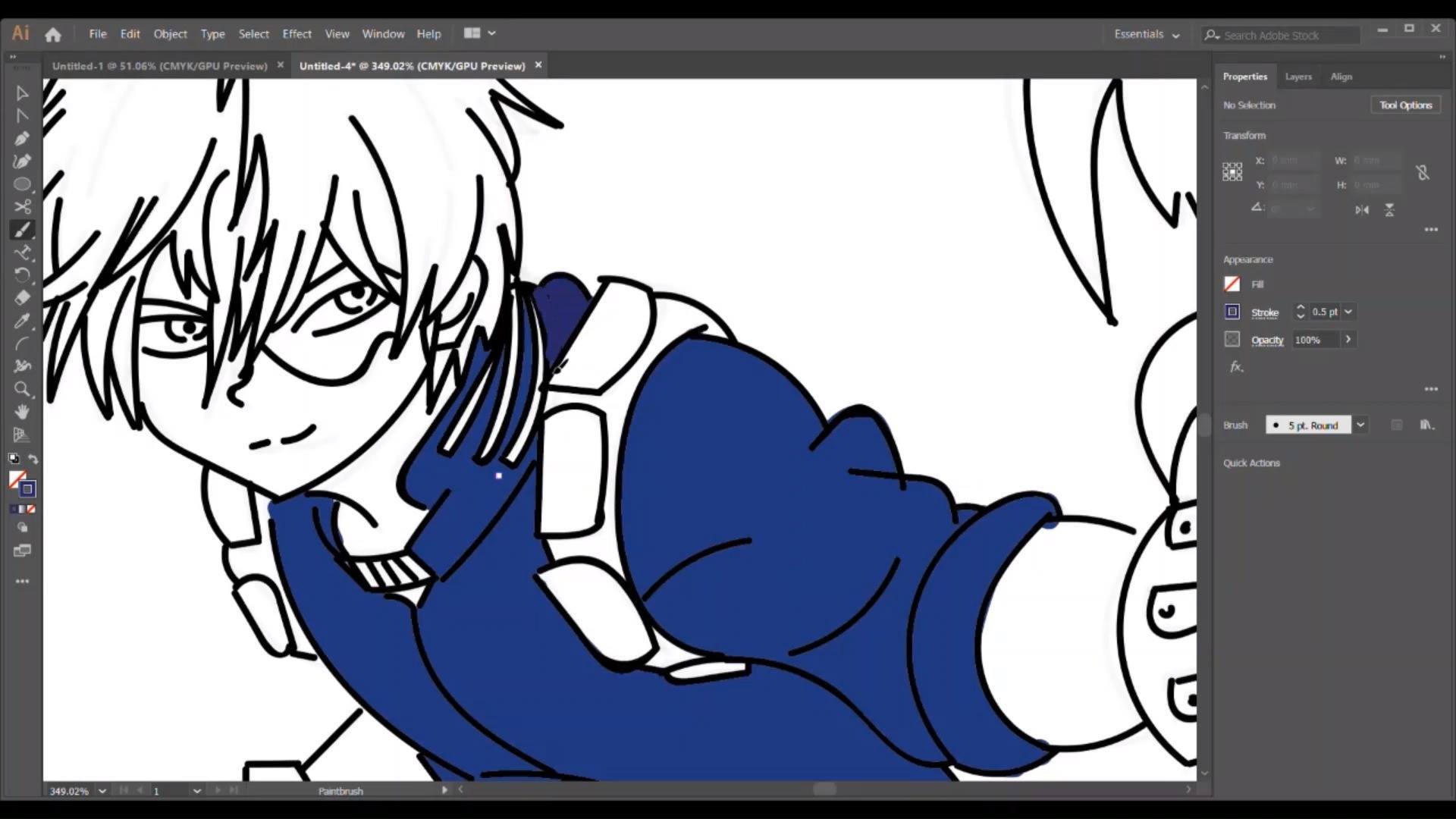Set color mode to solid Color
Image resolution: width=1456 pixels, height=819 pixels.
pos(14,509)
